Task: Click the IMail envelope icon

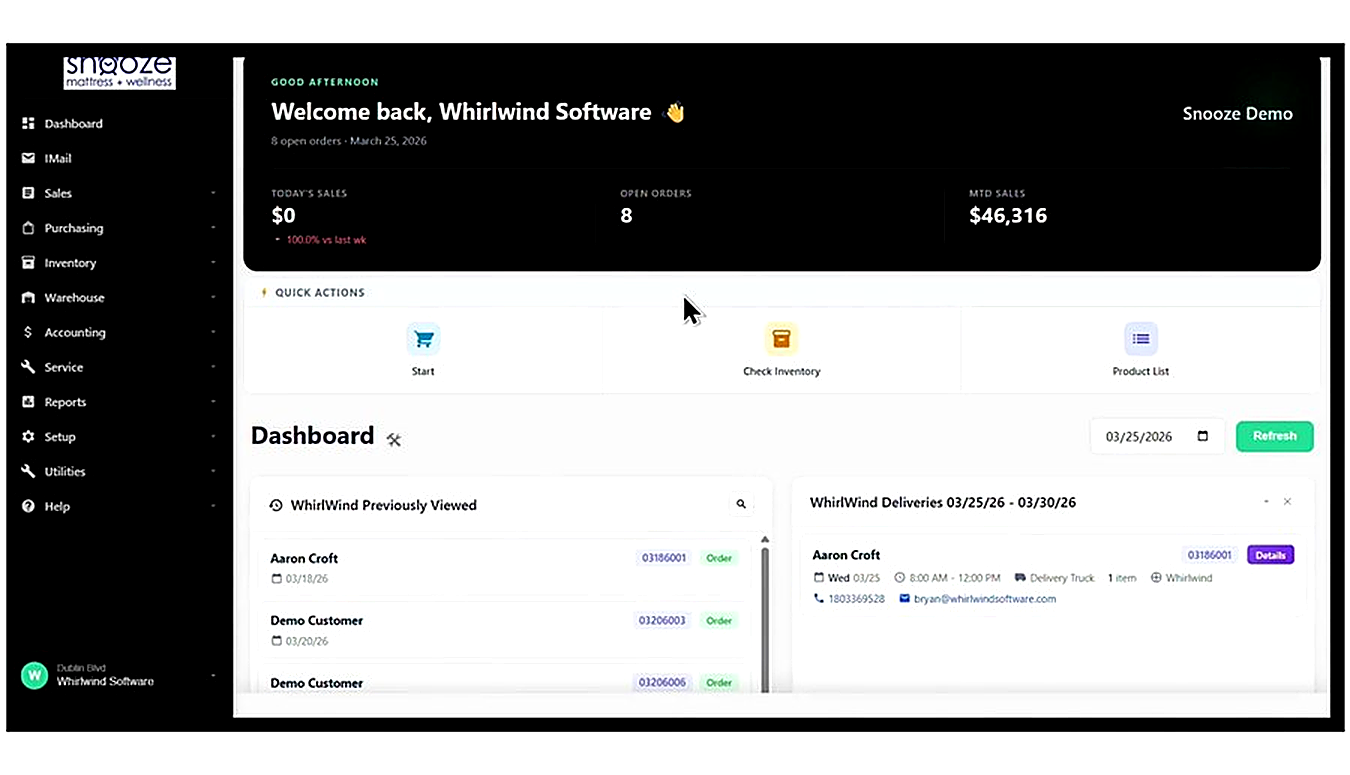Action: pos(28,158)
